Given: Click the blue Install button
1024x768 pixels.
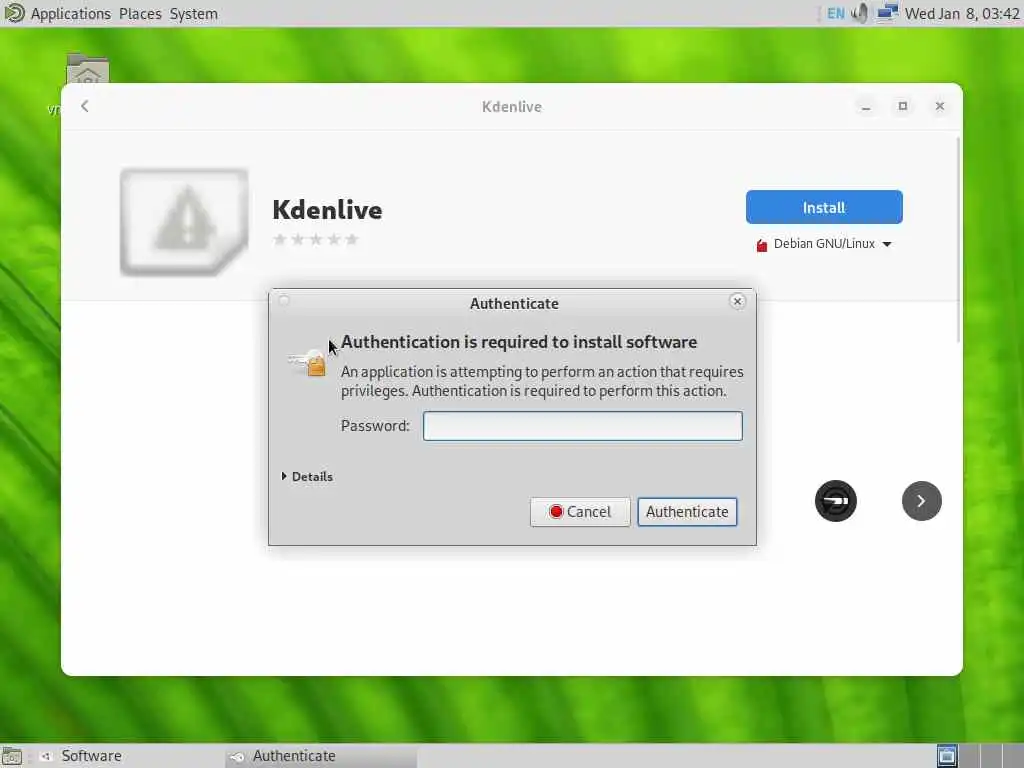Looking at the screenshot, I should coord(824,207).
